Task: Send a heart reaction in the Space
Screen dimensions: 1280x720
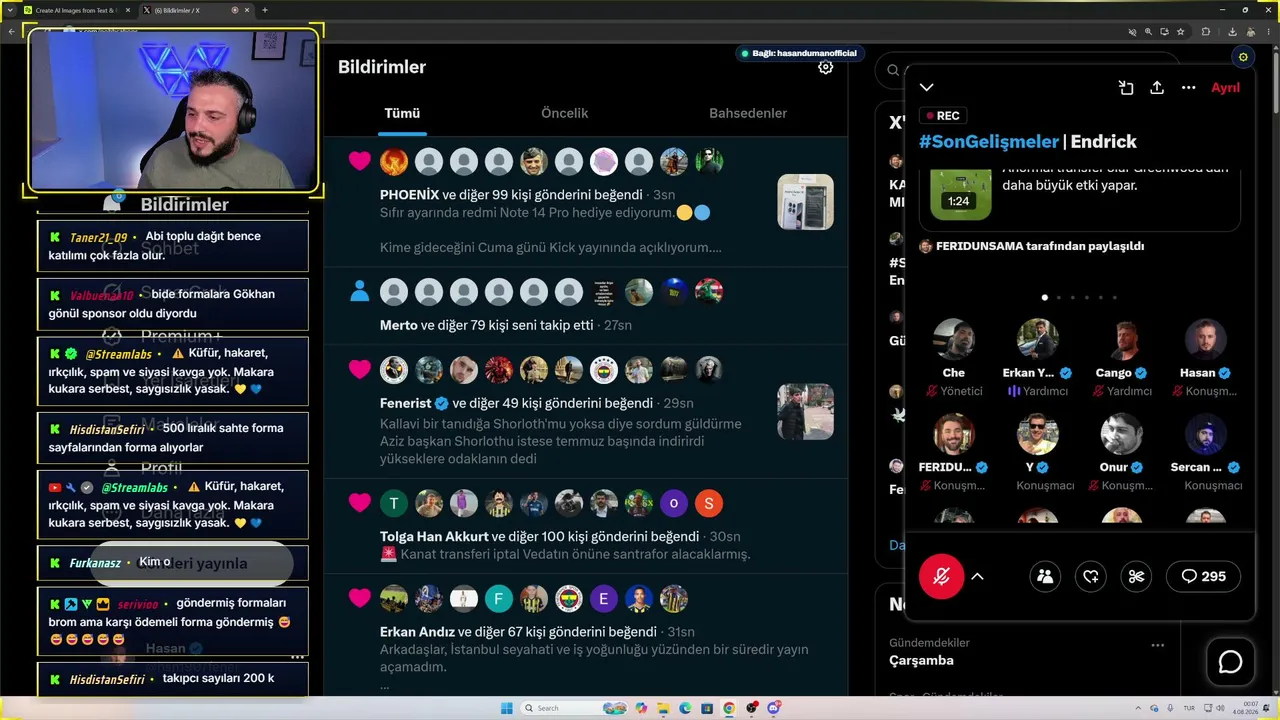Action: [x=1091, y=576]
